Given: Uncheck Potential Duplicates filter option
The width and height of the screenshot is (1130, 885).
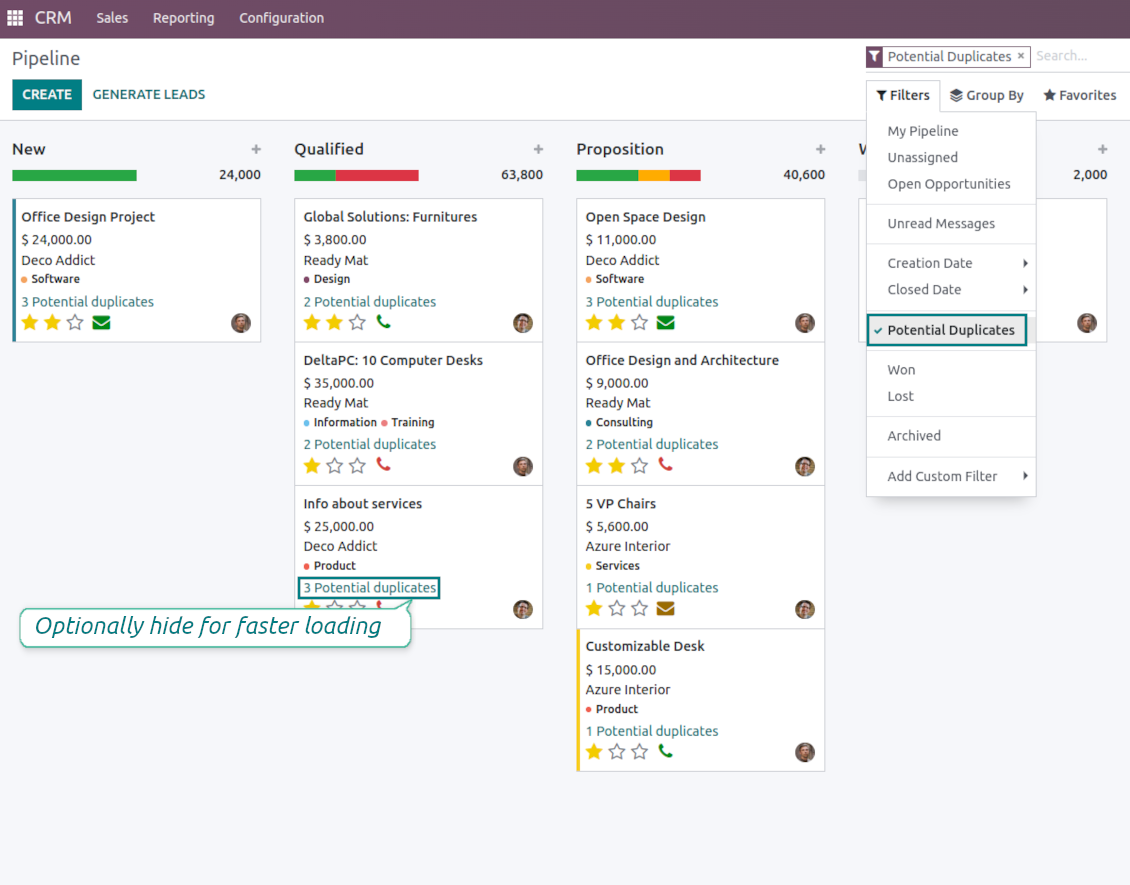Looking at the screenshot, I should click(x=950, y=330).
